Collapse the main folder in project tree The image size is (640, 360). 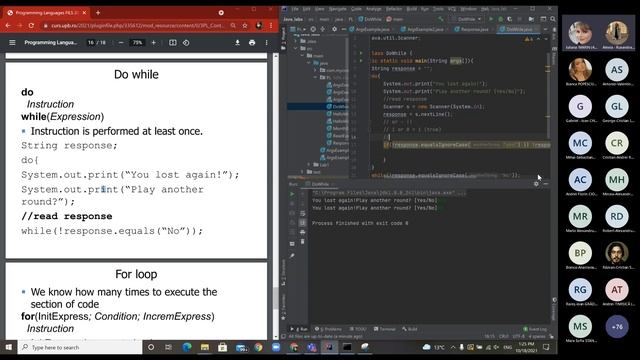302,56
